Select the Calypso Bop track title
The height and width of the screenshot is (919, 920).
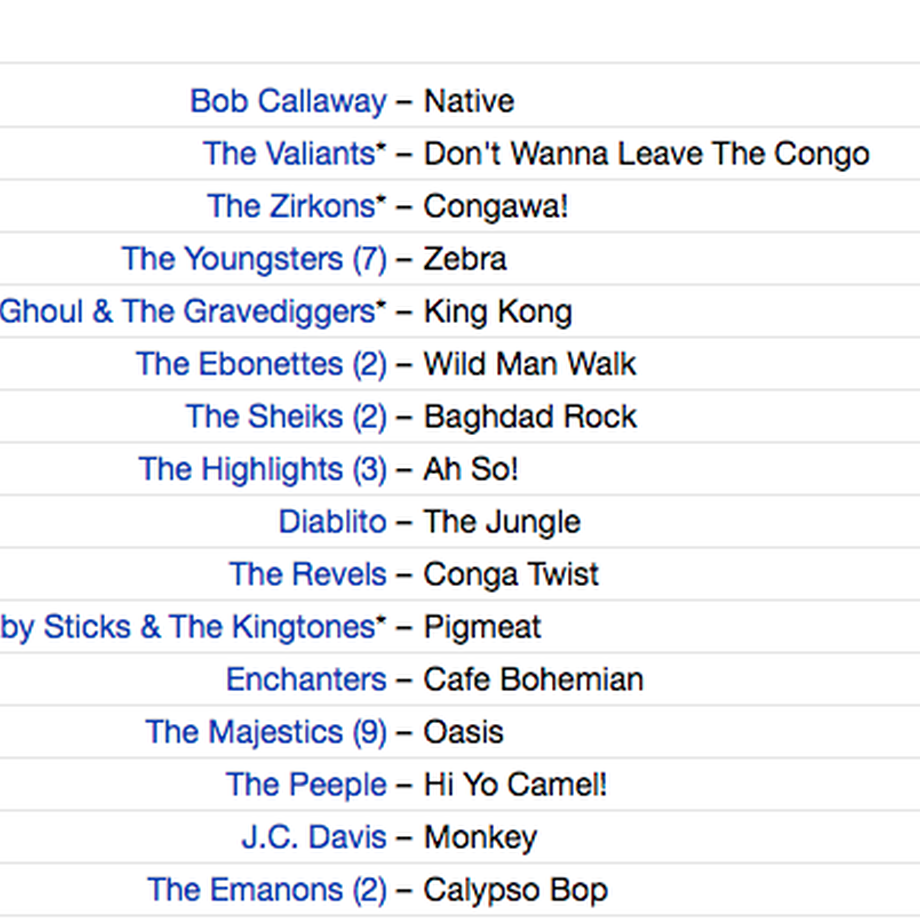pyautogui.click(x=516, y=890)
